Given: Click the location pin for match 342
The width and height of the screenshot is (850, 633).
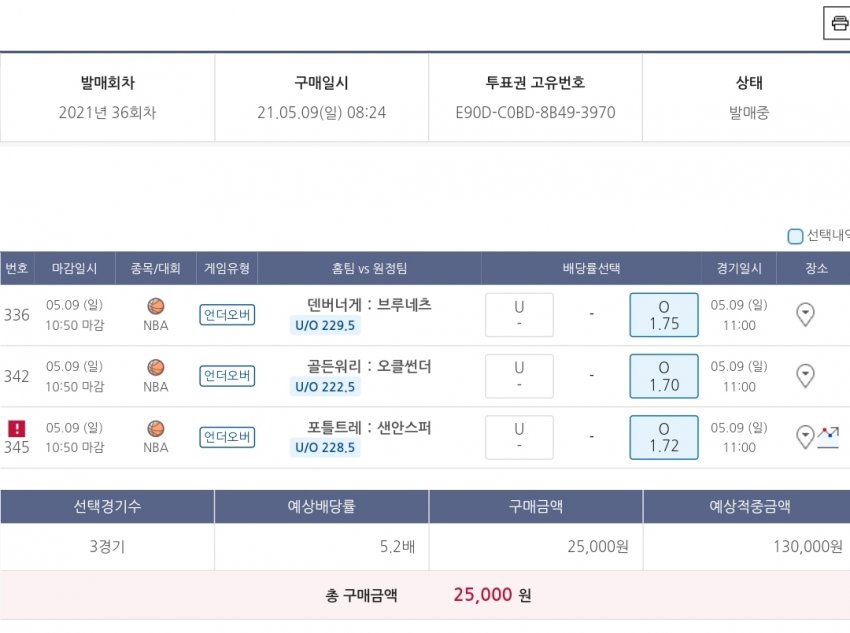Looking at the screenshot, I should pos(805,376).
